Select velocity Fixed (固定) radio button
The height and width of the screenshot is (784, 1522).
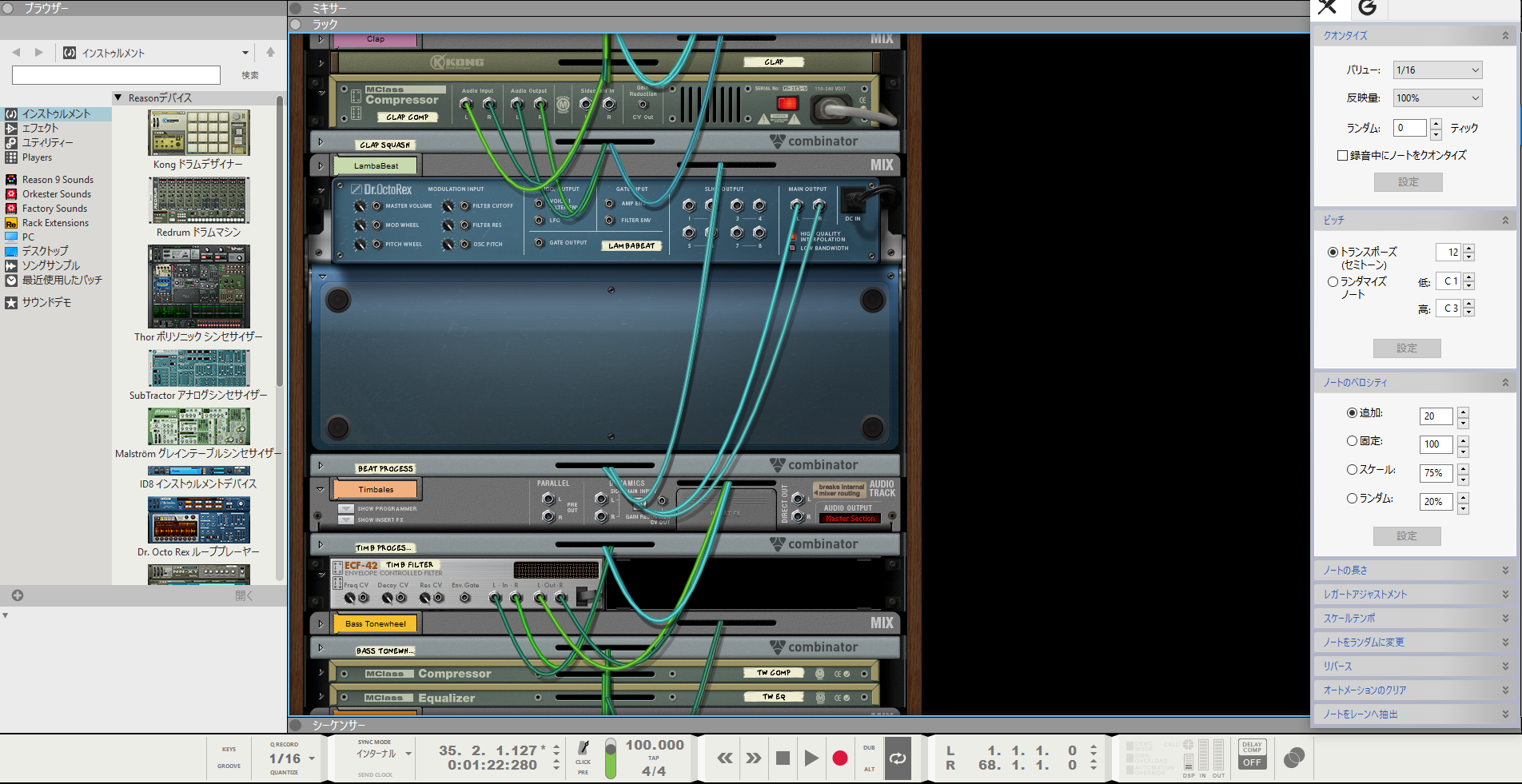1352,440
